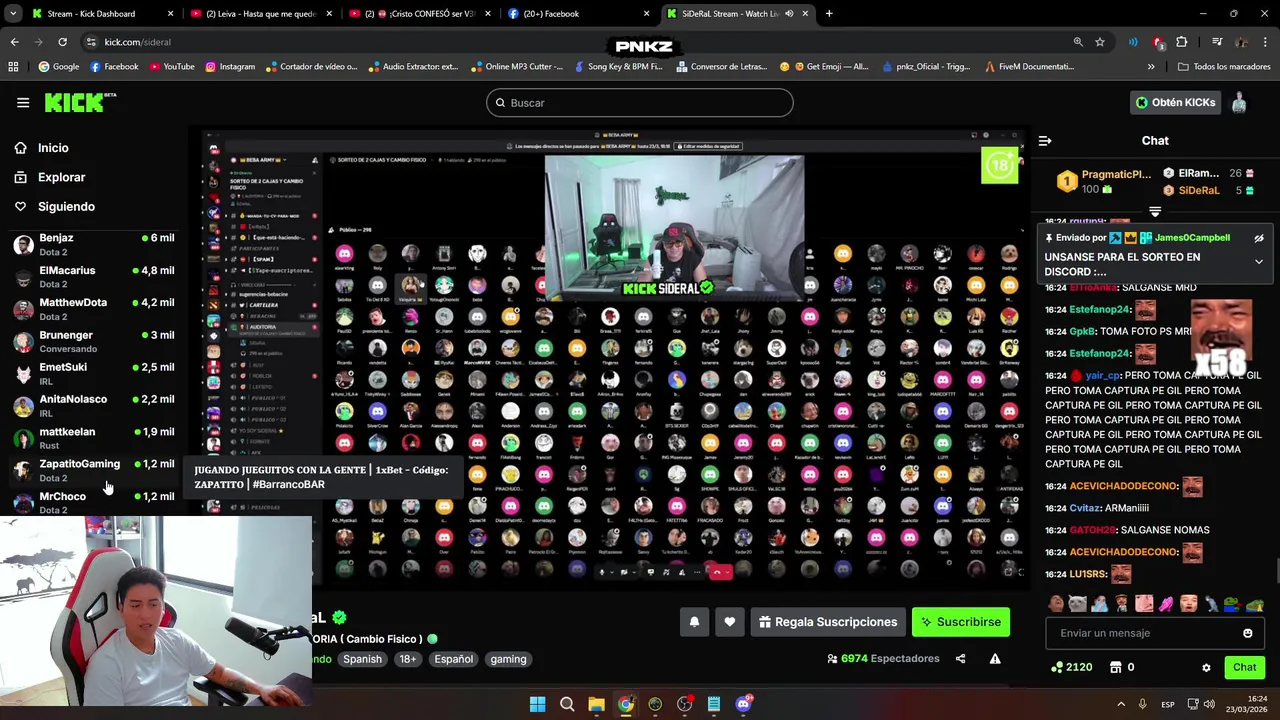1280x720 pixels.
Task: Open Explorar in the sidebar
Action: 62,177
